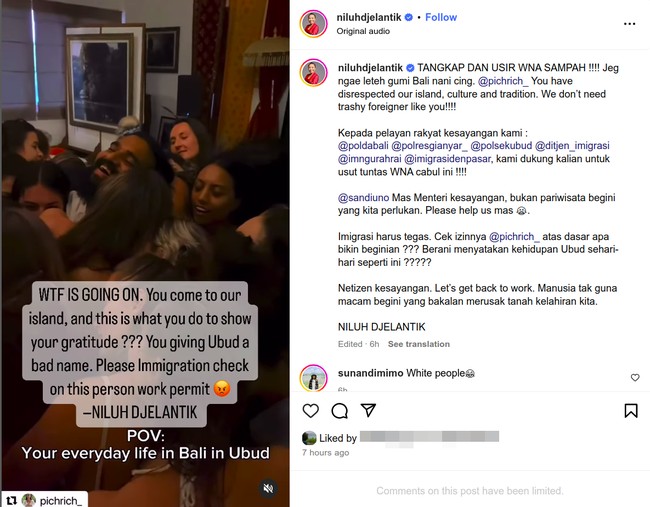The image size is (650, 507).
Task: Unmute the video using the sound icon
Action: click(268, 488)
